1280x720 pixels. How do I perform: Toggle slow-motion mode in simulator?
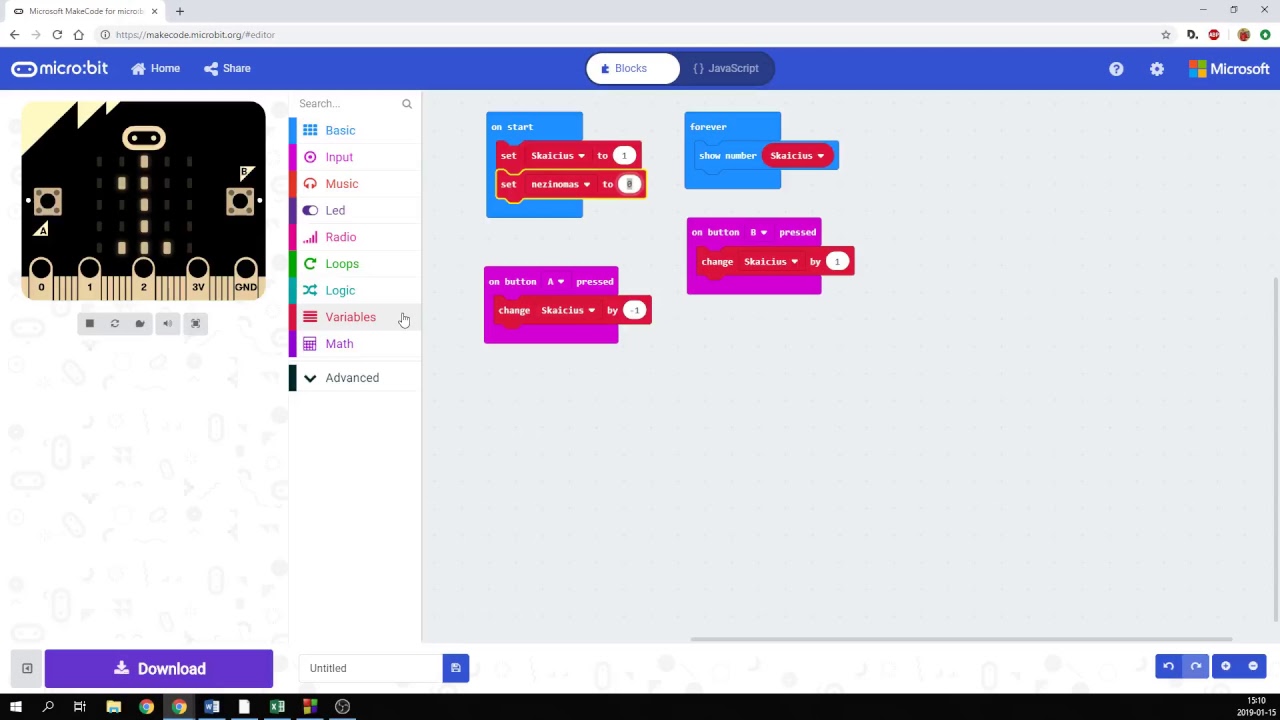pyautogui.click(x=140, y=323)
